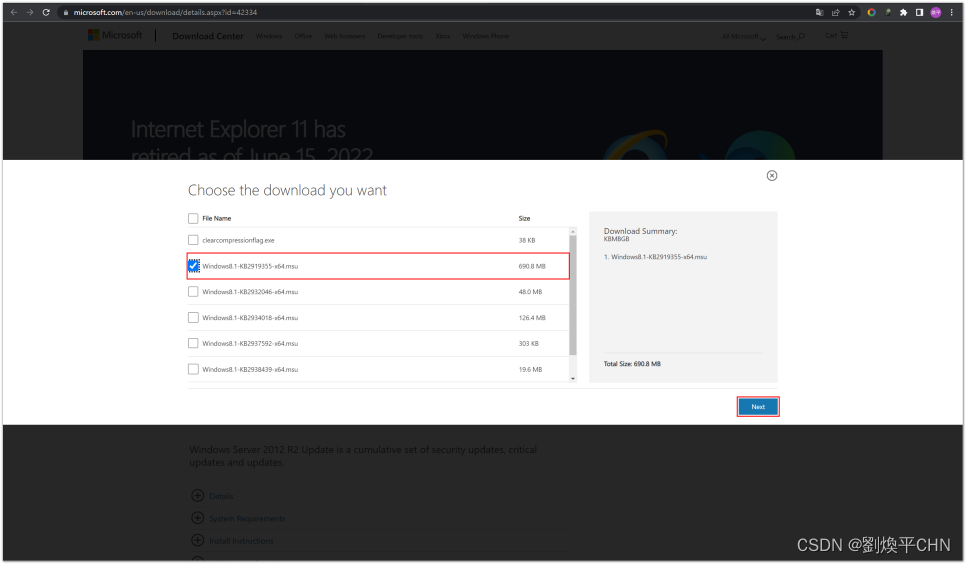Screen dimensions: 966x564
Task: Open the Developer tools menu item
Action: (400, 36)
